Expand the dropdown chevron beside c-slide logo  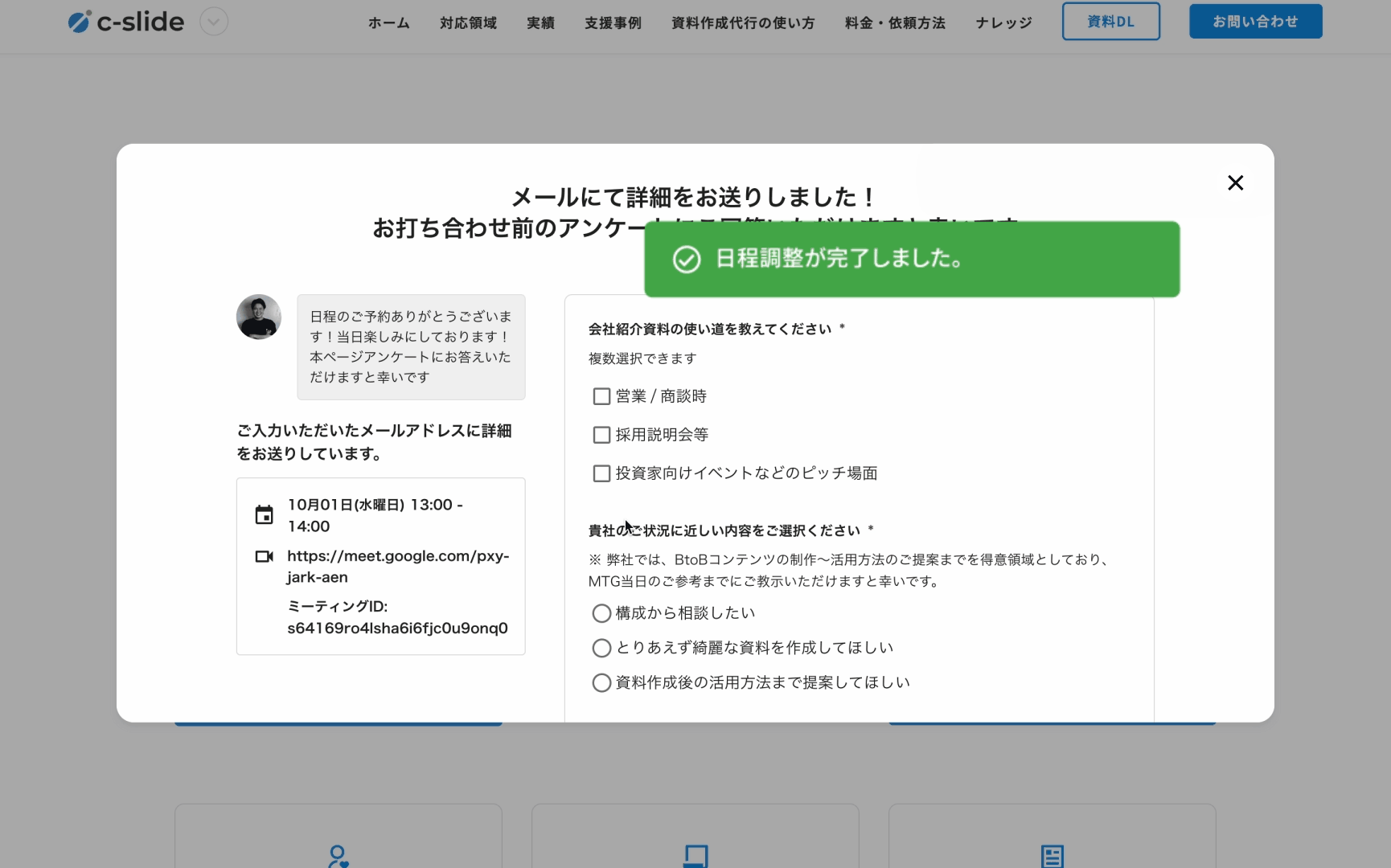coord(214,22)
